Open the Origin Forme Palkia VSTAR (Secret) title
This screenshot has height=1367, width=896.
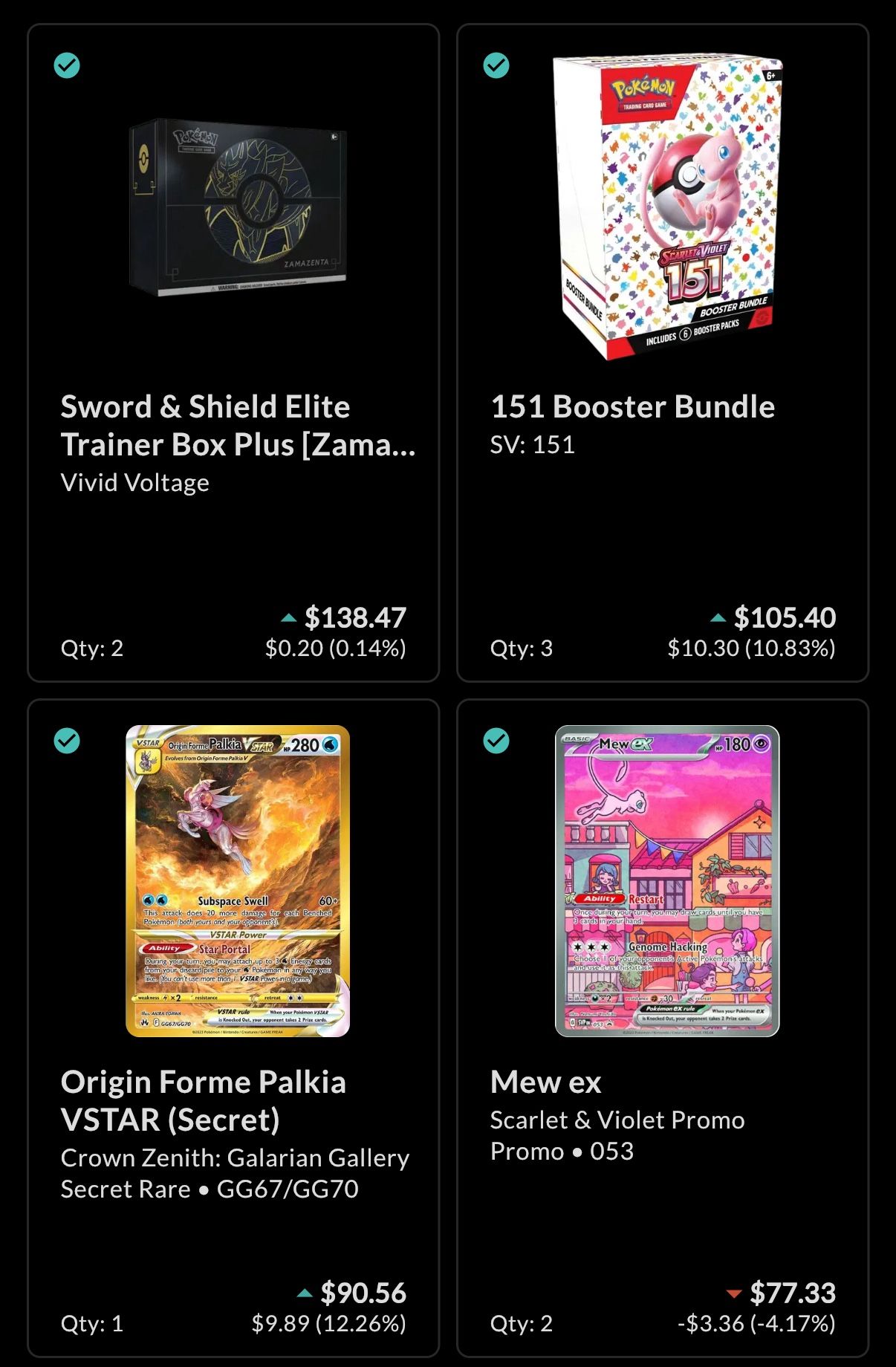tap(204, 1101)
